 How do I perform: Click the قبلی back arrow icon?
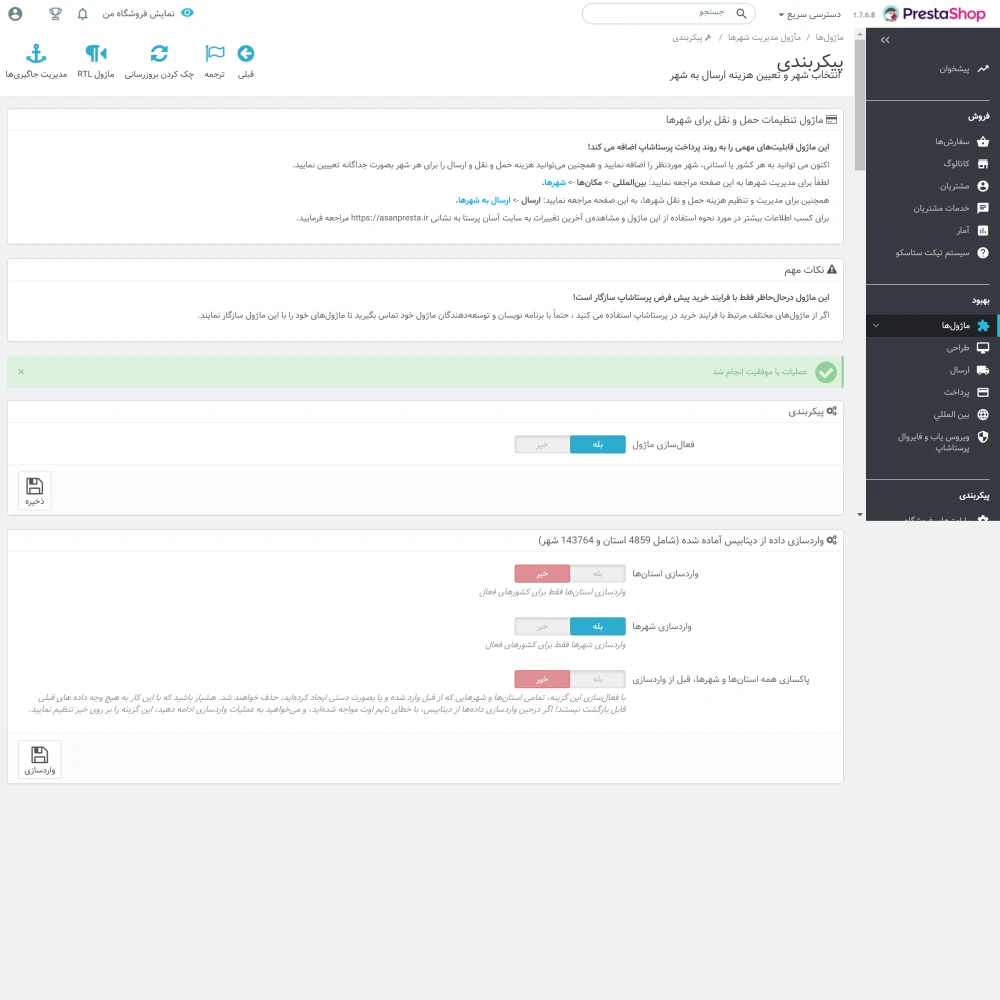(246, 54)
